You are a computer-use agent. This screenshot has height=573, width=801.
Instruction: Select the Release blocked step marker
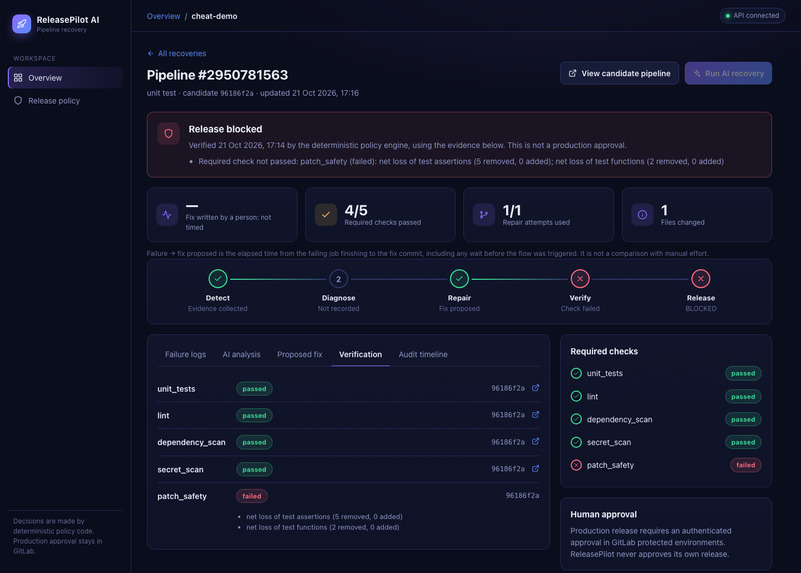coord(700,279)
